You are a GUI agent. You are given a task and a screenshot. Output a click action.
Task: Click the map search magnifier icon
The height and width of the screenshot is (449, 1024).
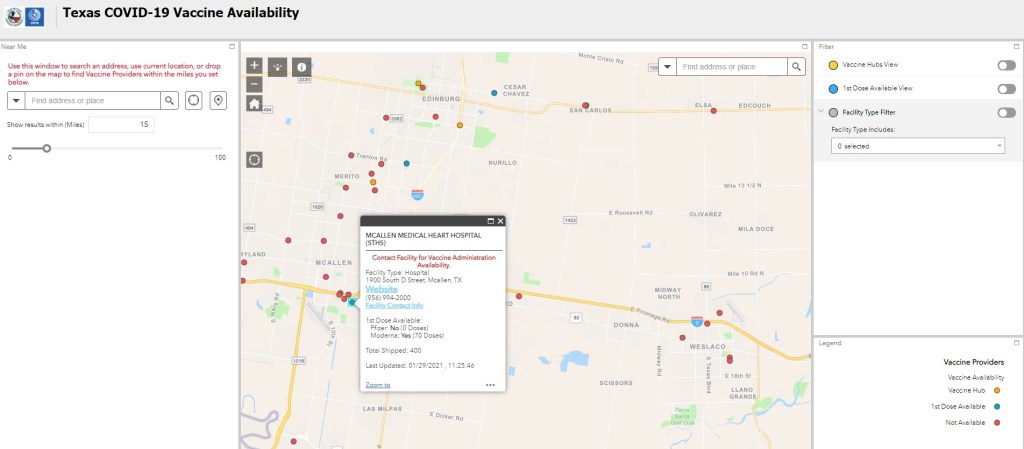[x=796, y=67]
